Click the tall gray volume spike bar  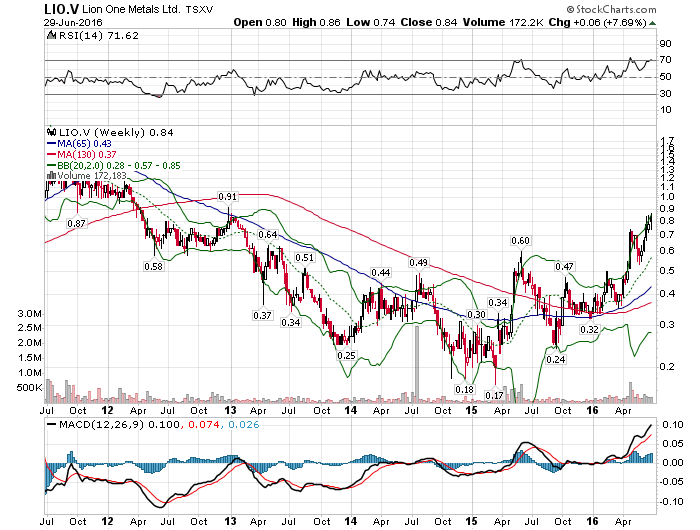417,364
